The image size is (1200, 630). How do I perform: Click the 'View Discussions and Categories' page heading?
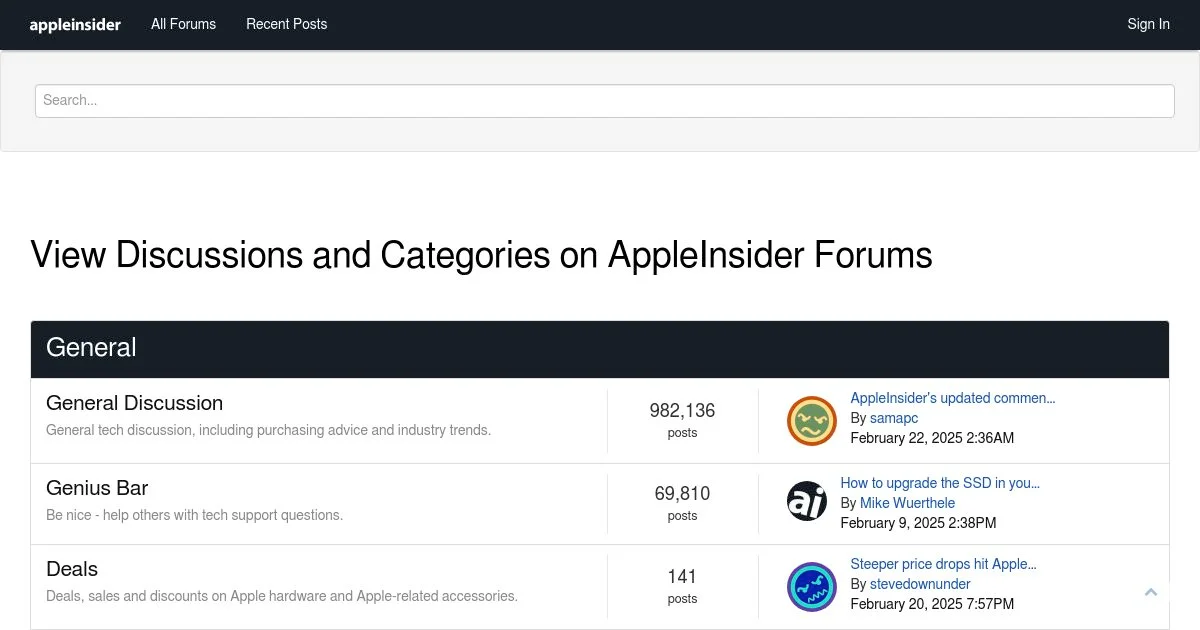481,255
